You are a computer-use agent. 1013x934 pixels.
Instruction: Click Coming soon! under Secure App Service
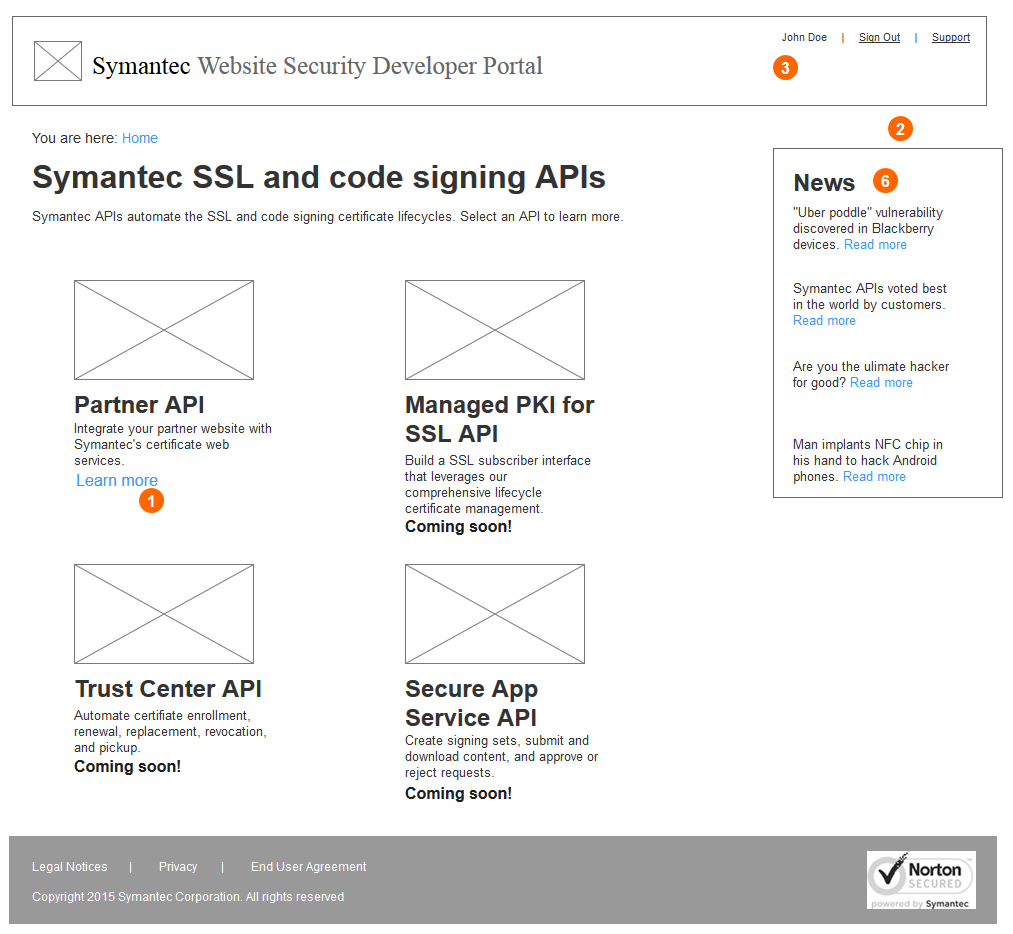click(x=458, y=794)
